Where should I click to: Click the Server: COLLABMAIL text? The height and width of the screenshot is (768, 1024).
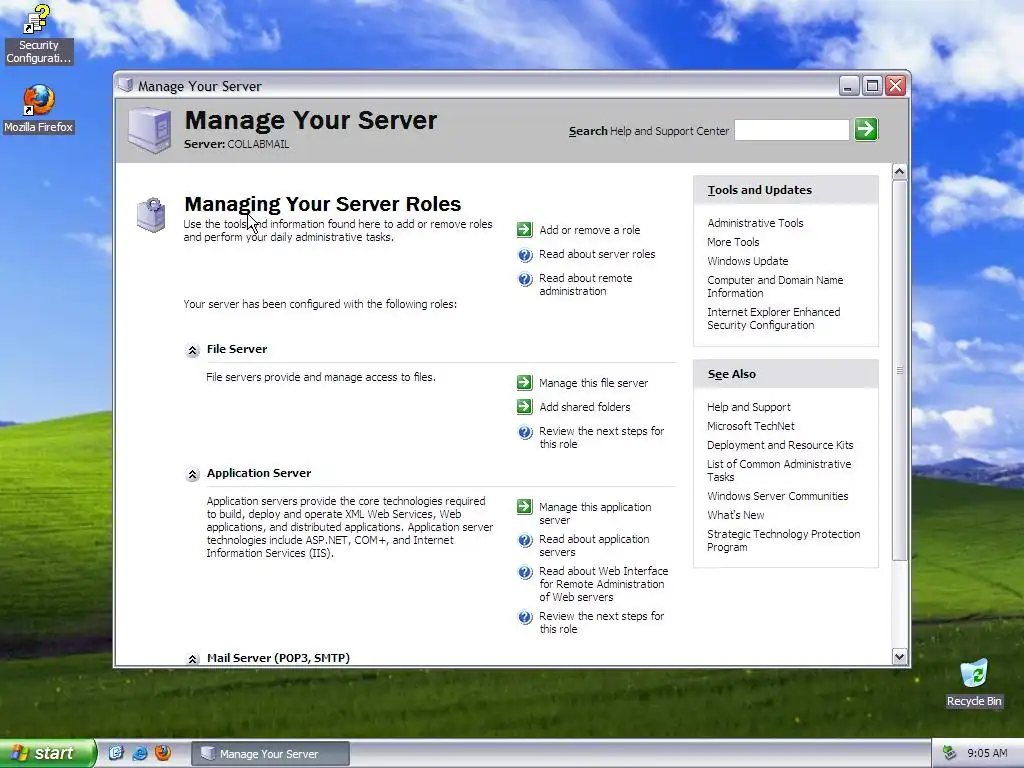pyautogui.click(x=236, y=144)
